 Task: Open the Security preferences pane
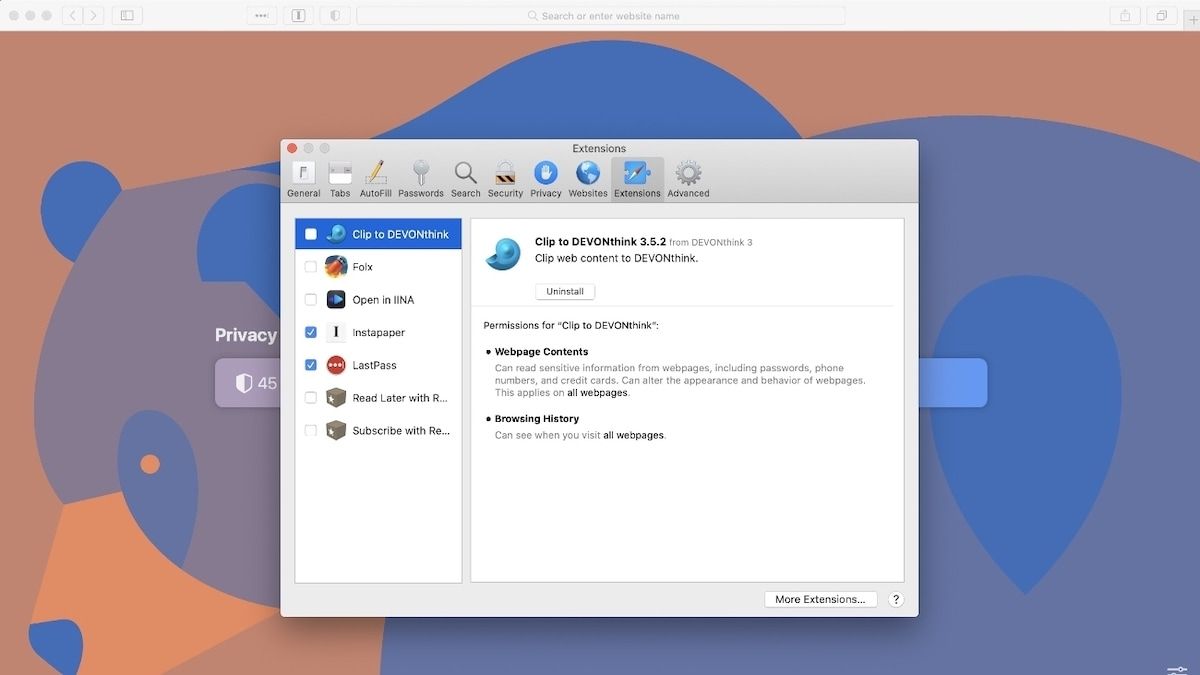pos(505,177)
